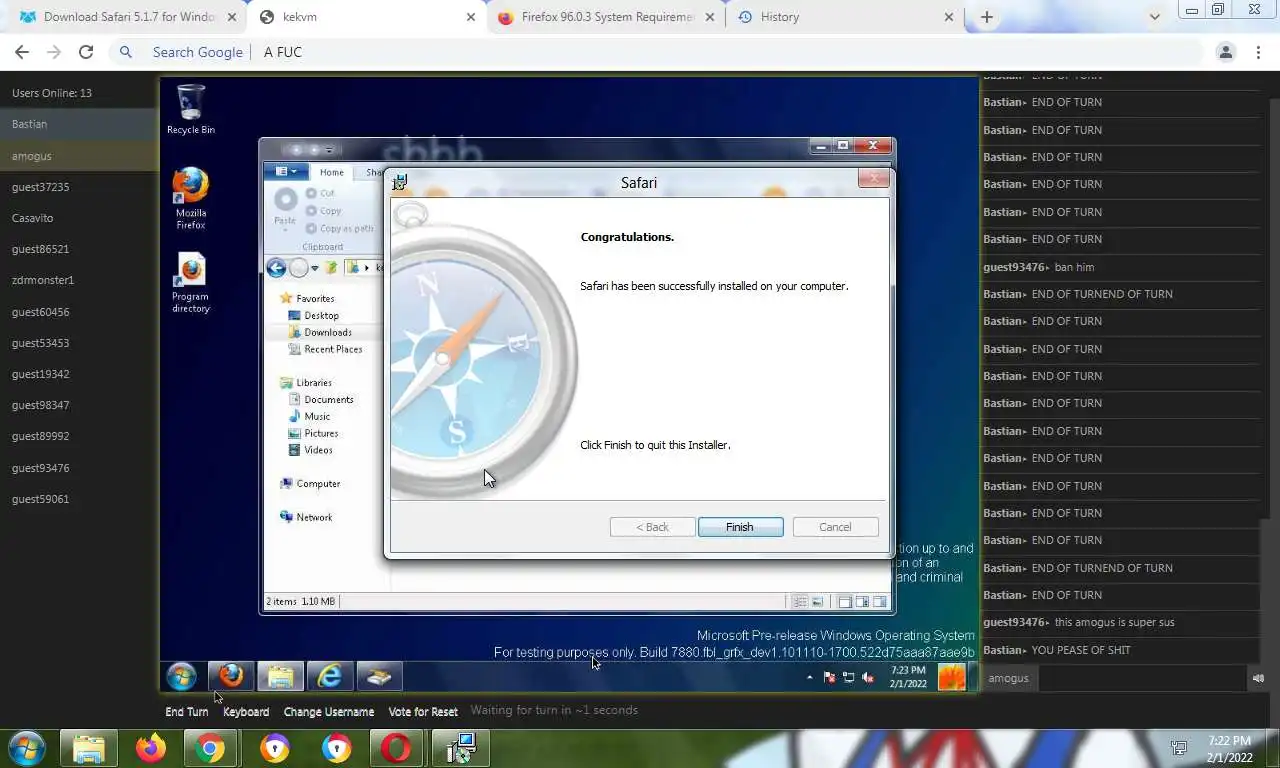Click Vote for Reset

point(423,712)
